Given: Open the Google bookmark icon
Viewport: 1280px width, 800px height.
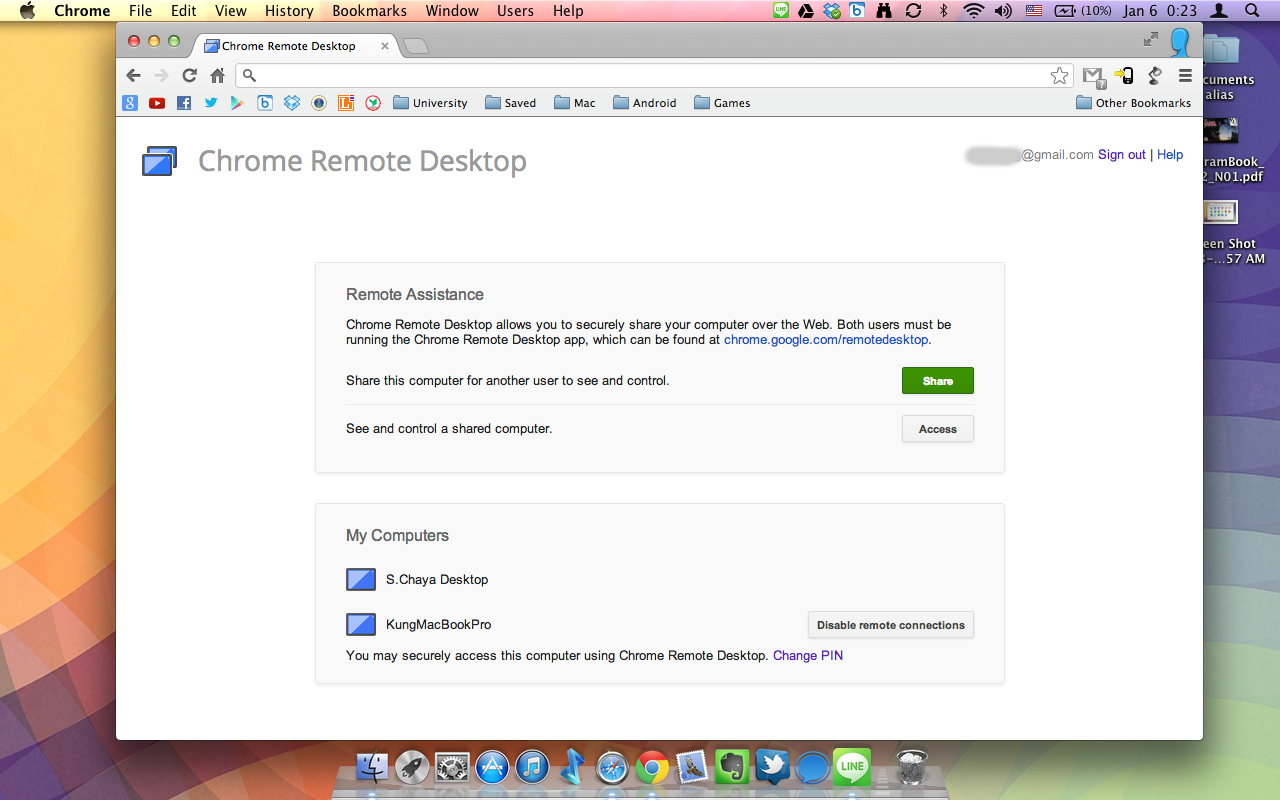Looking at the screenshot, I should tap(130, 103).
